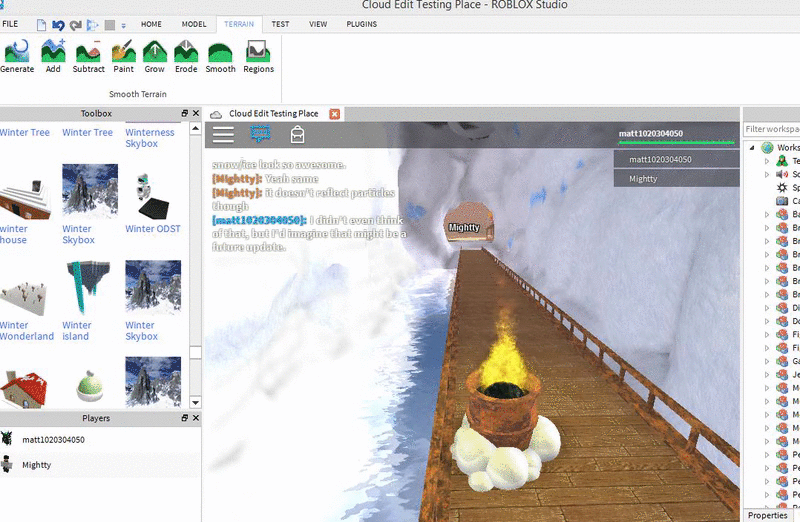800x522 pixels.
Task: Expand the Terrain row arrow in Explorer
Action: [766, 161]
